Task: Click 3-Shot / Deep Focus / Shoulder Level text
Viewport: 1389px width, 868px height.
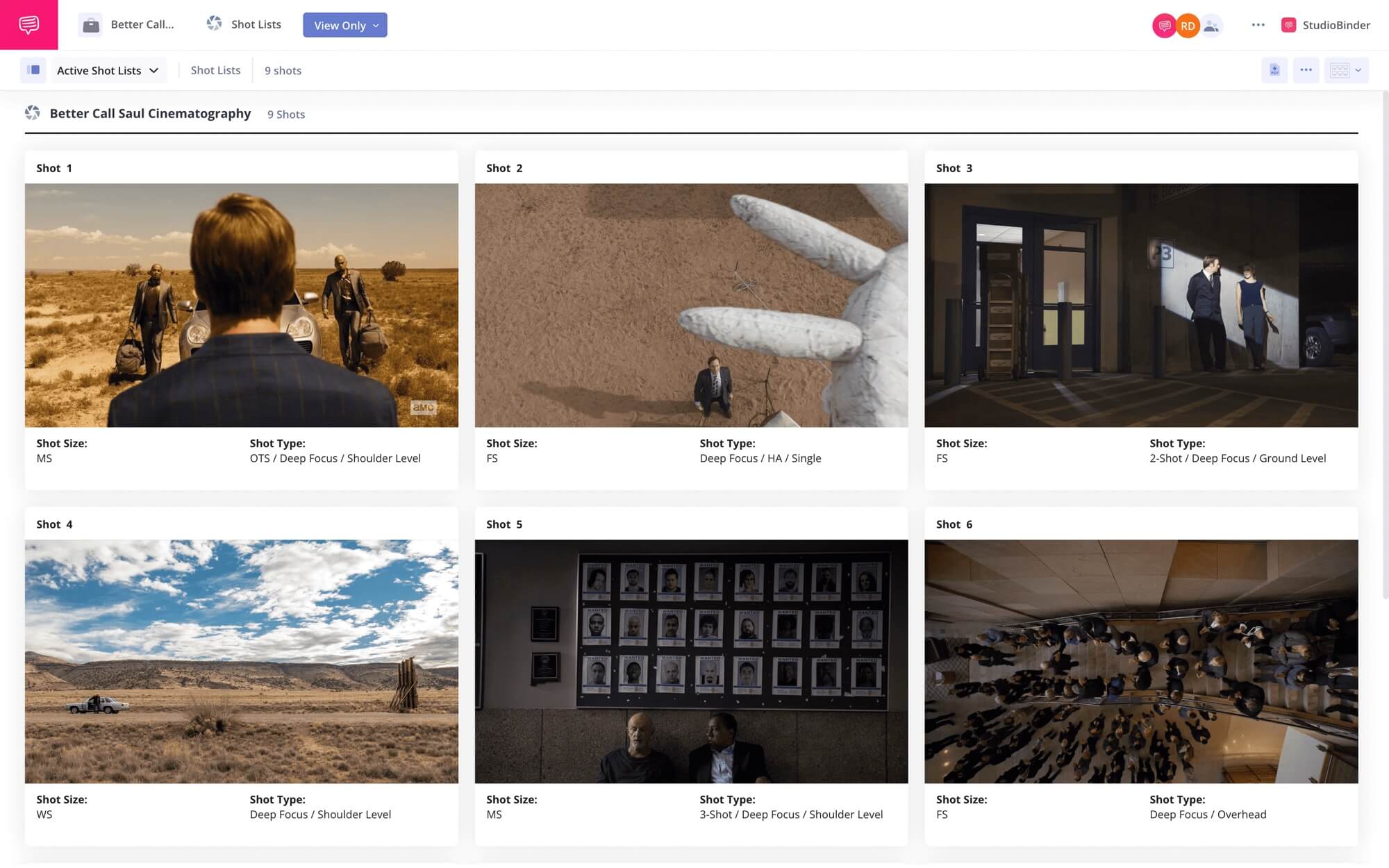Action: tap(791, 815)
